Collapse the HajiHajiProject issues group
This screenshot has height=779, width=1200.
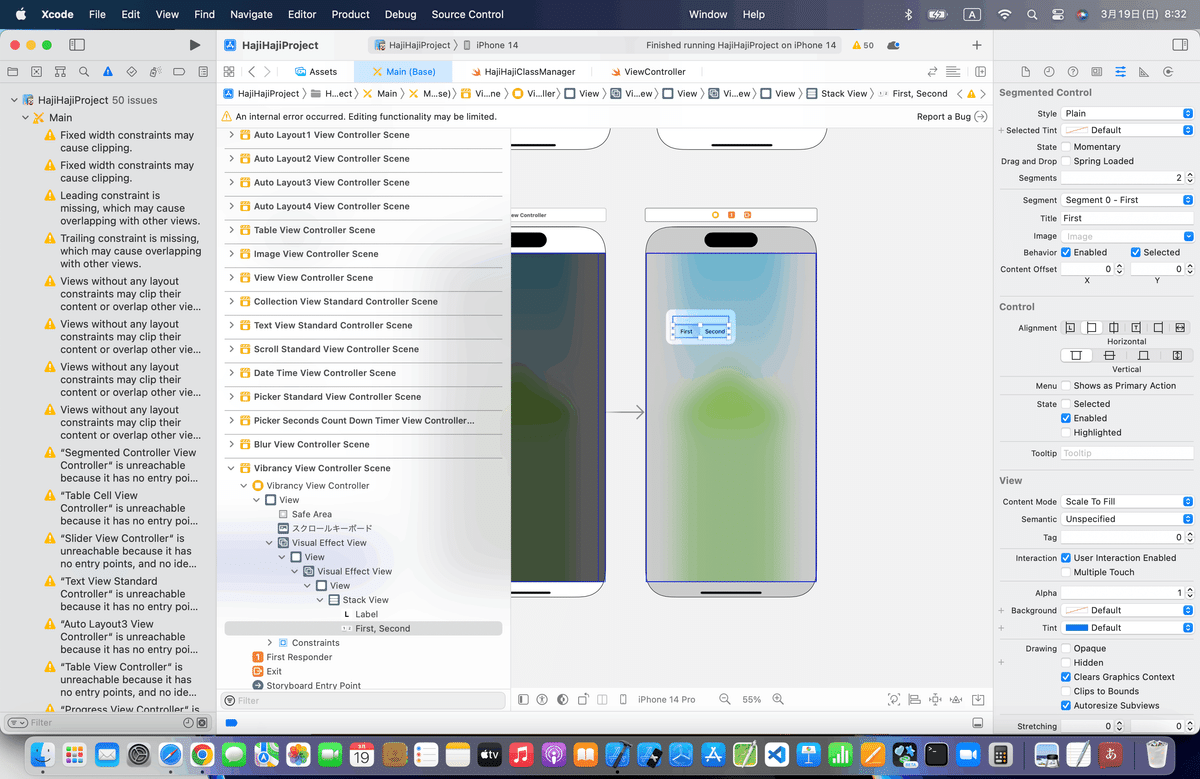pos(14,101)
